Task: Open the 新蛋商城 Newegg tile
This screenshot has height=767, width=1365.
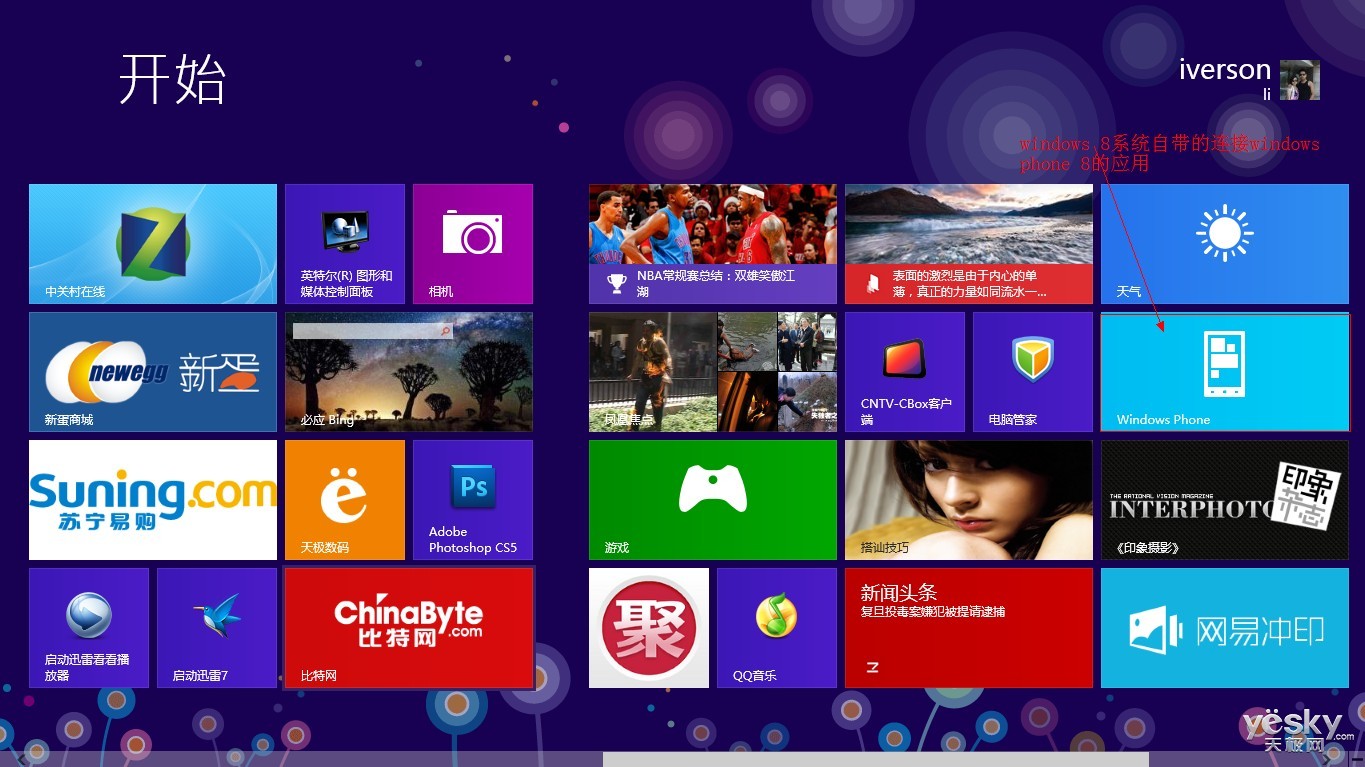Action: coord(153,372)
